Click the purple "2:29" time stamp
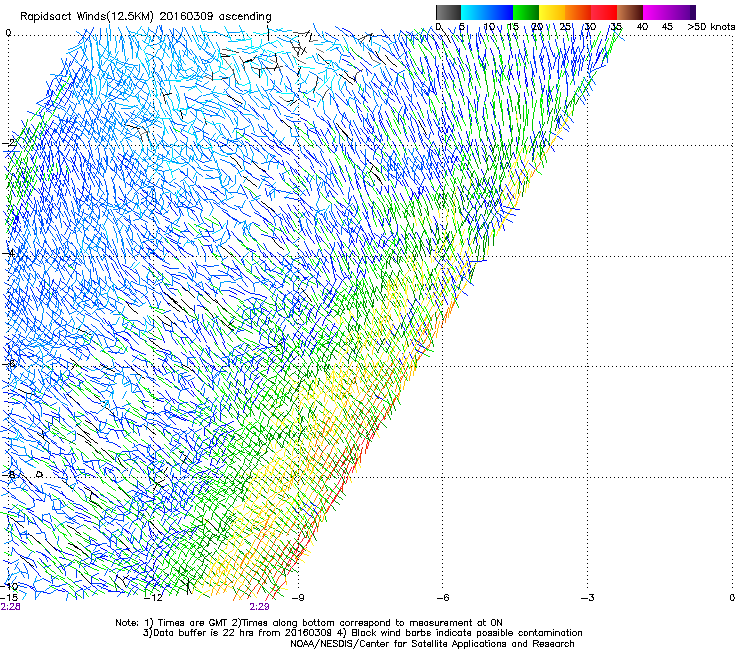Viewport: 740px width, 650px height. click(x=260, y=607)
